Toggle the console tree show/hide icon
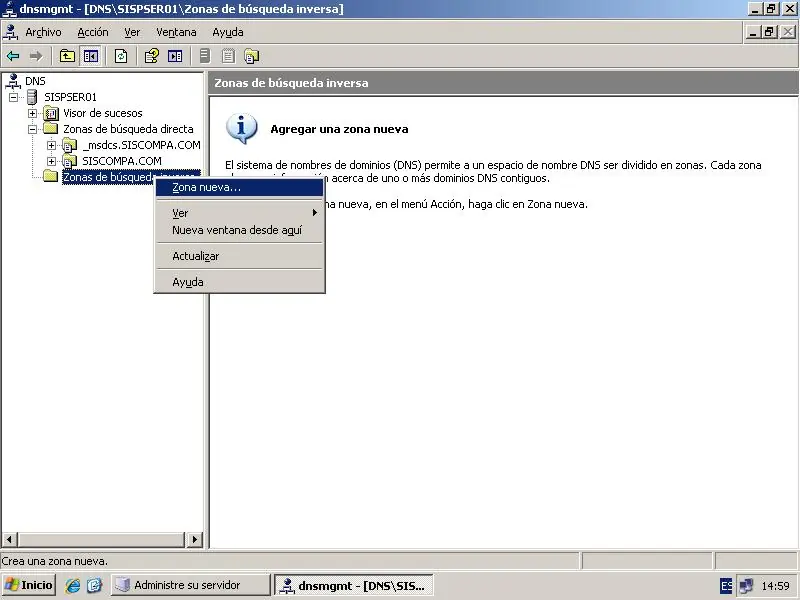Image resolution: width=800 pixels, height=600 pixels. click(91, 56)
